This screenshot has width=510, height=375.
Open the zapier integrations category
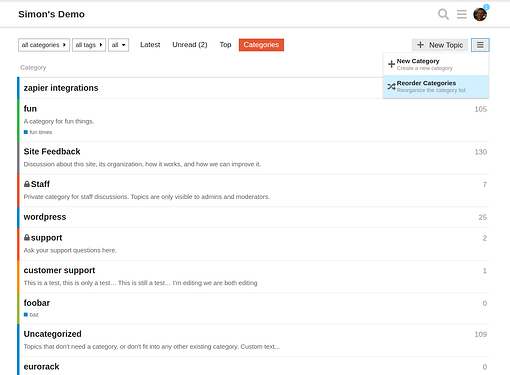(x=61, y=88)
